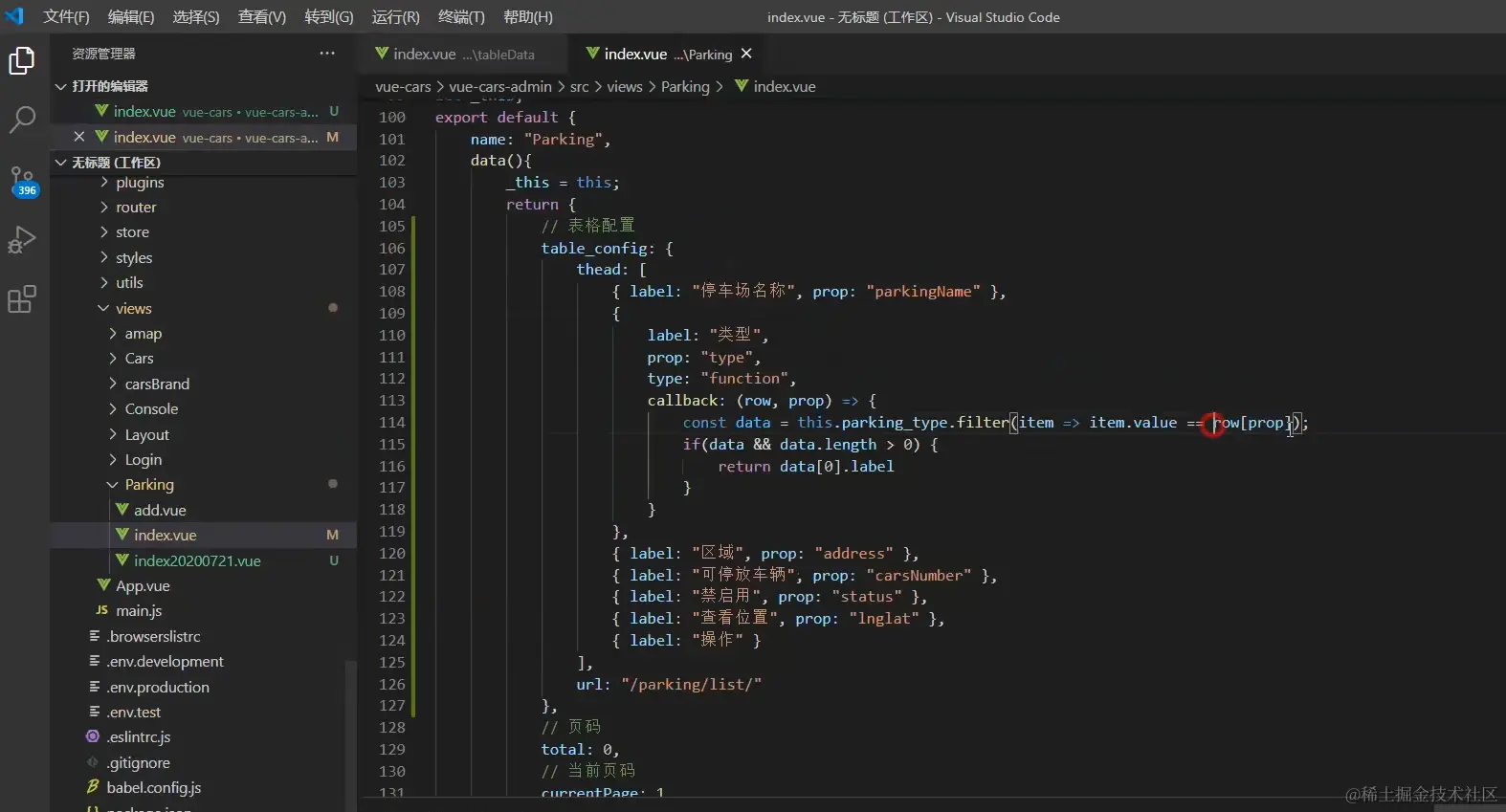The height and width of the screenshot is (812, 1506).
Task: Expand the Login folder
Action: [x=113, y=459]
